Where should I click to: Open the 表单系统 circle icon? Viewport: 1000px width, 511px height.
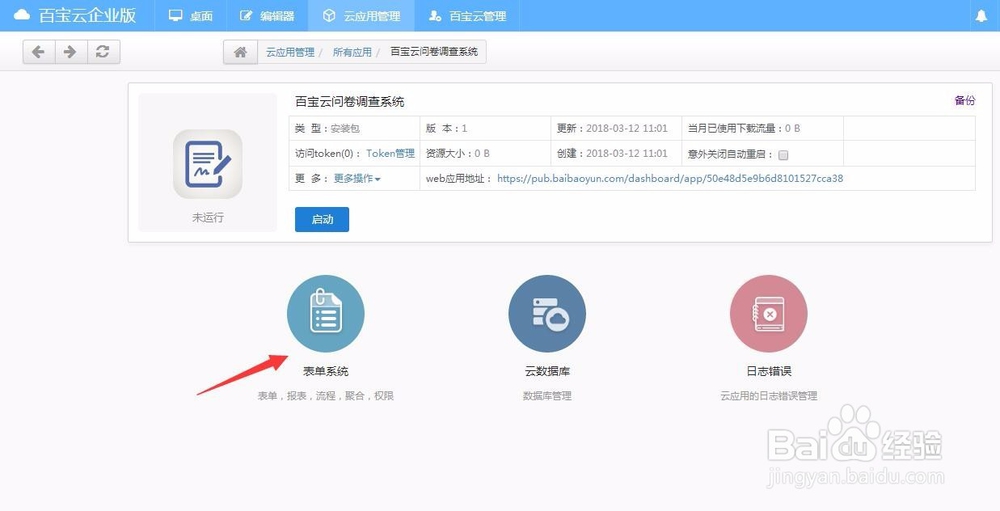pos(326,314)
